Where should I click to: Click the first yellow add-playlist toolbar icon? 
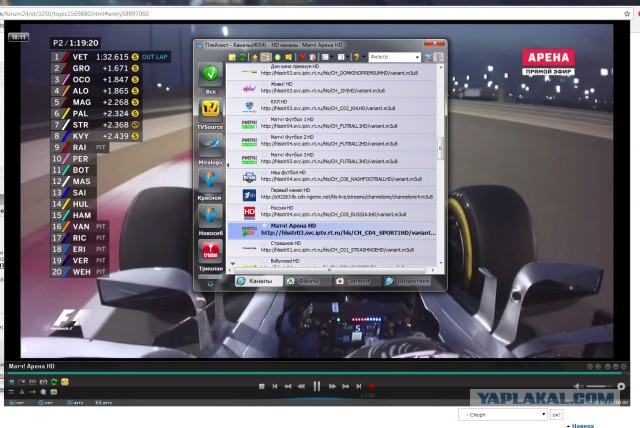tap(232, 57)
